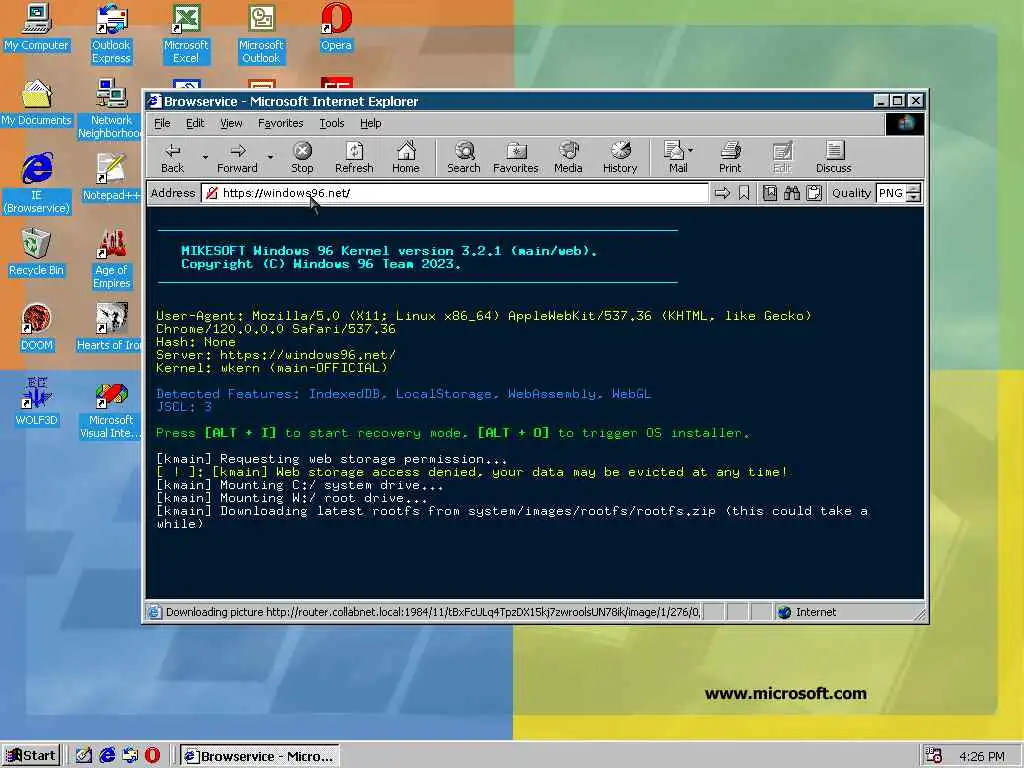Select the WOLF3D desktop shortcut
Viewport: 1024px width, 768px height.
(x=37, y=402)
